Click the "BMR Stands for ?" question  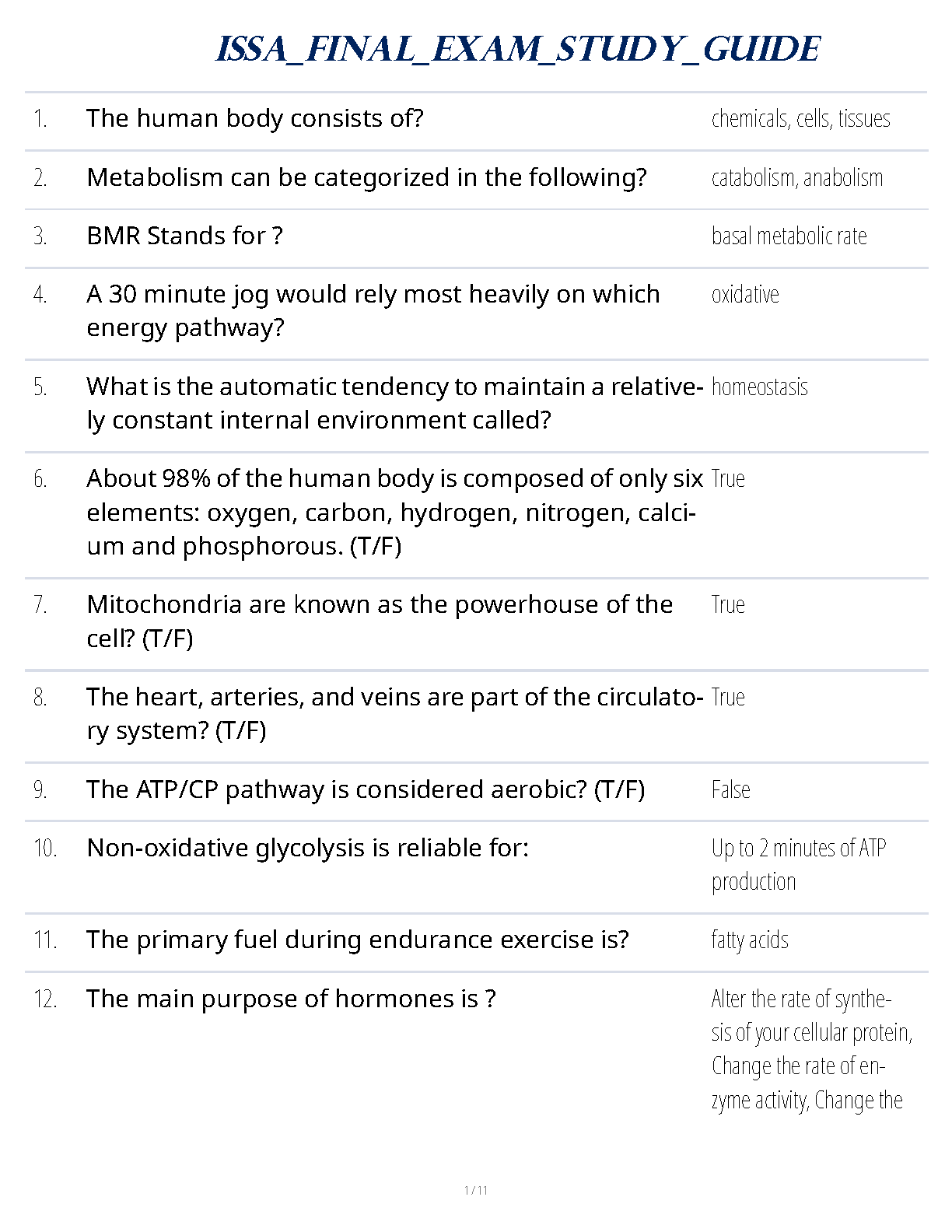click(x=184, y=236)
